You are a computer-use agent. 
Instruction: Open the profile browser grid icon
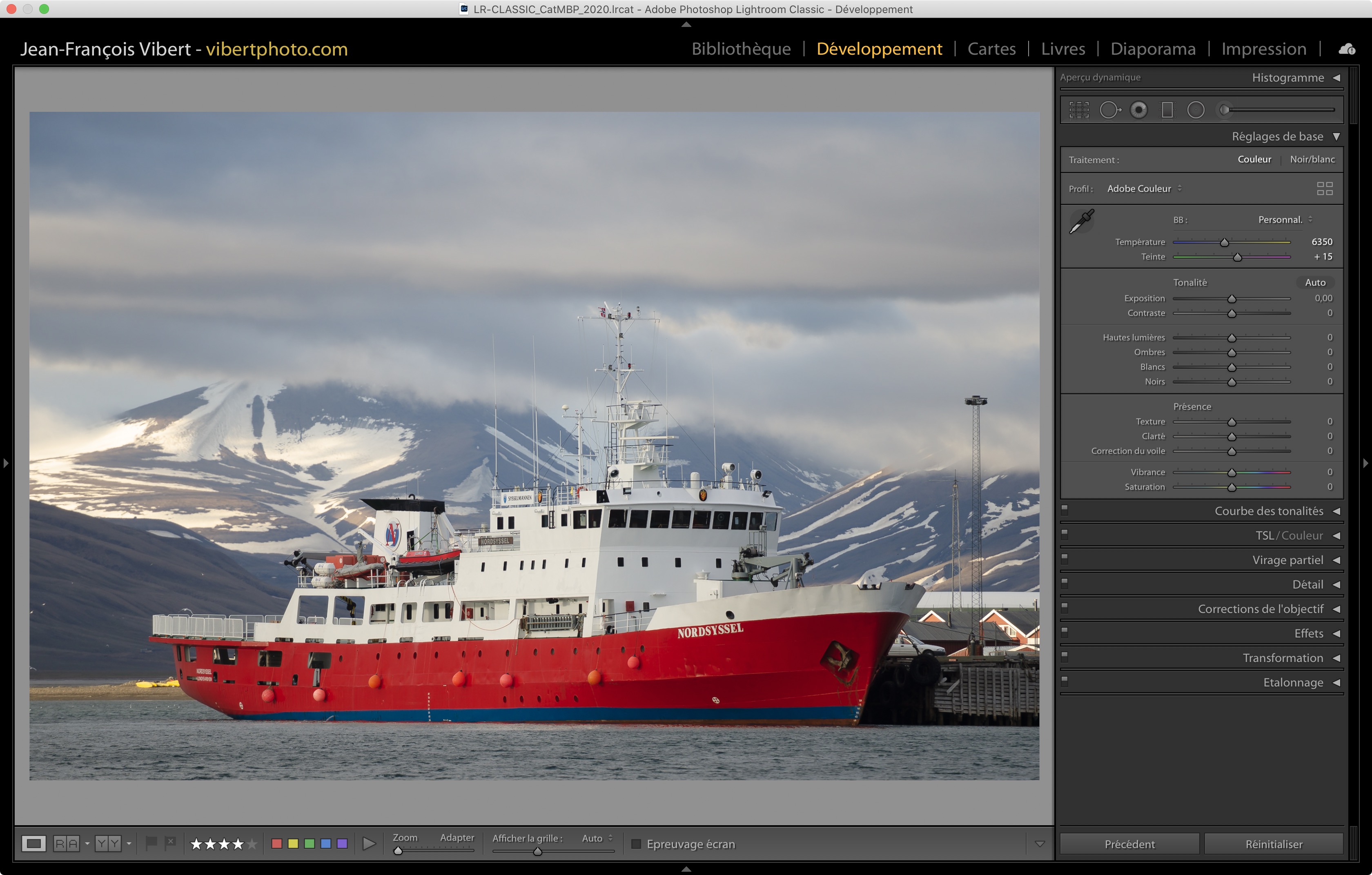pos(1324,189)
